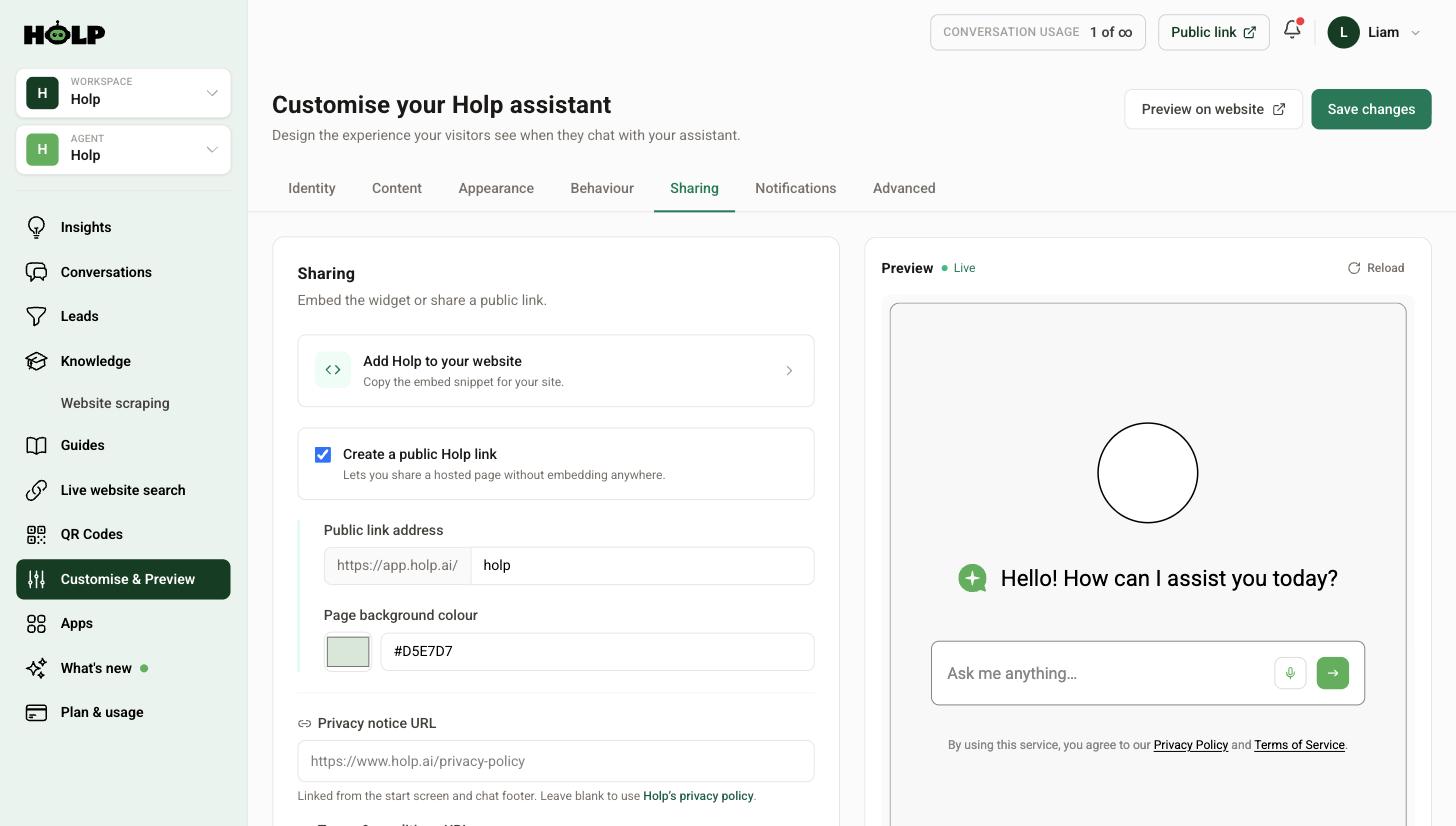Switch to the Advanced tab
The height and width of the screenshot is (826, 1456).
pyautogui.click(x=904, y=188)
